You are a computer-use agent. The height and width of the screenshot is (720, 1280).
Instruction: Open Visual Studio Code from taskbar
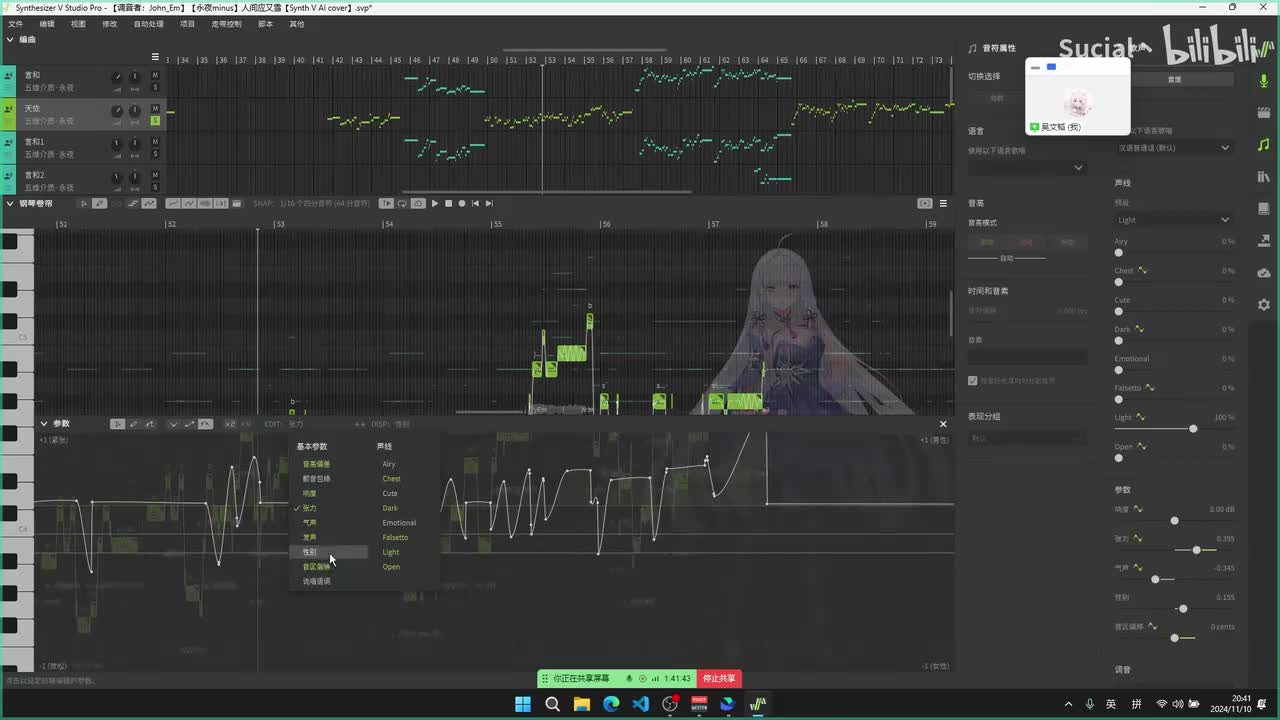(641, 704)
